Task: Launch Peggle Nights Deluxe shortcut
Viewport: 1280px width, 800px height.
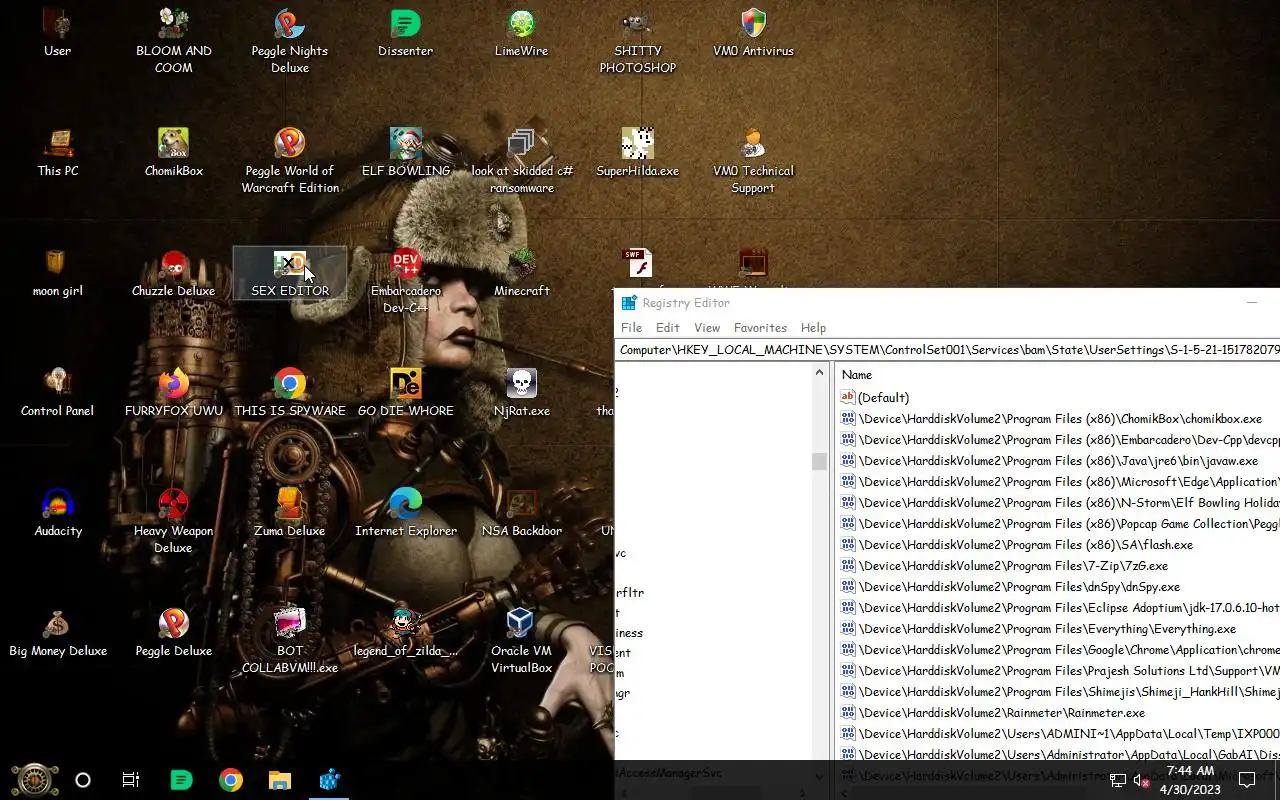Action: click(290, 41)
